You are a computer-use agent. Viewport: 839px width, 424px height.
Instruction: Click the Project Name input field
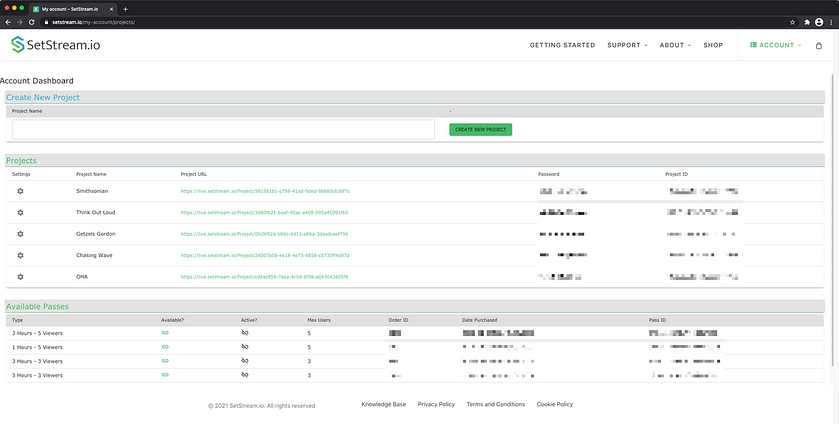point(223,130)
